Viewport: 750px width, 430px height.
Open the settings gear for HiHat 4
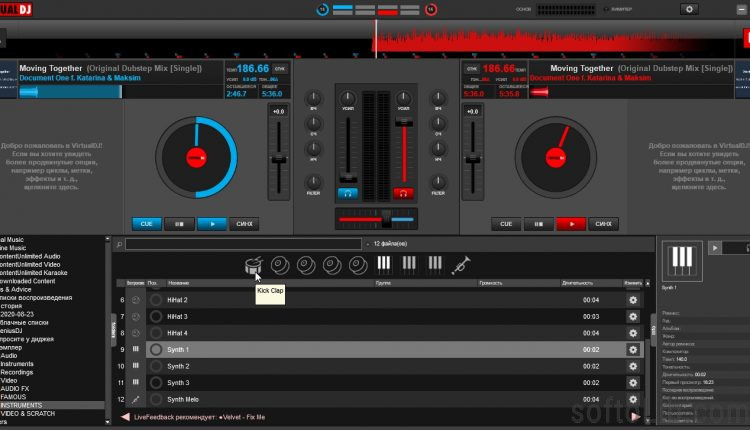[633, 333]
